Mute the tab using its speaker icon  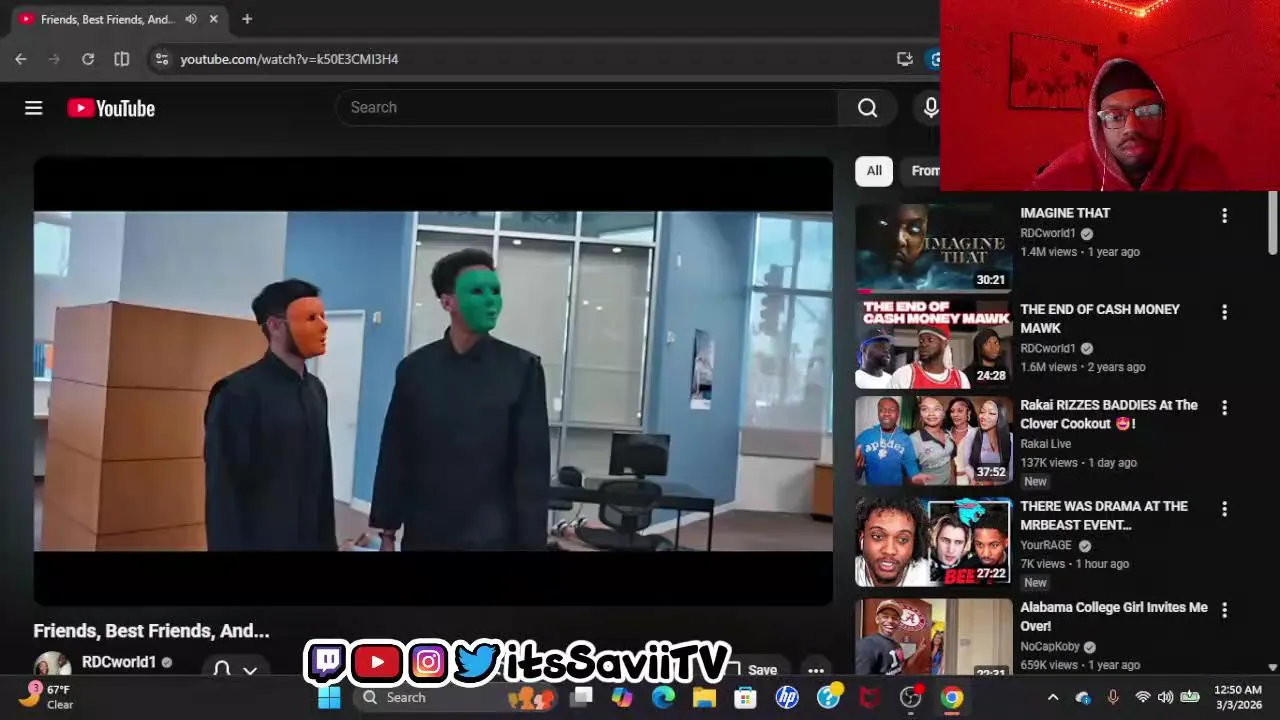pos(191,19)
